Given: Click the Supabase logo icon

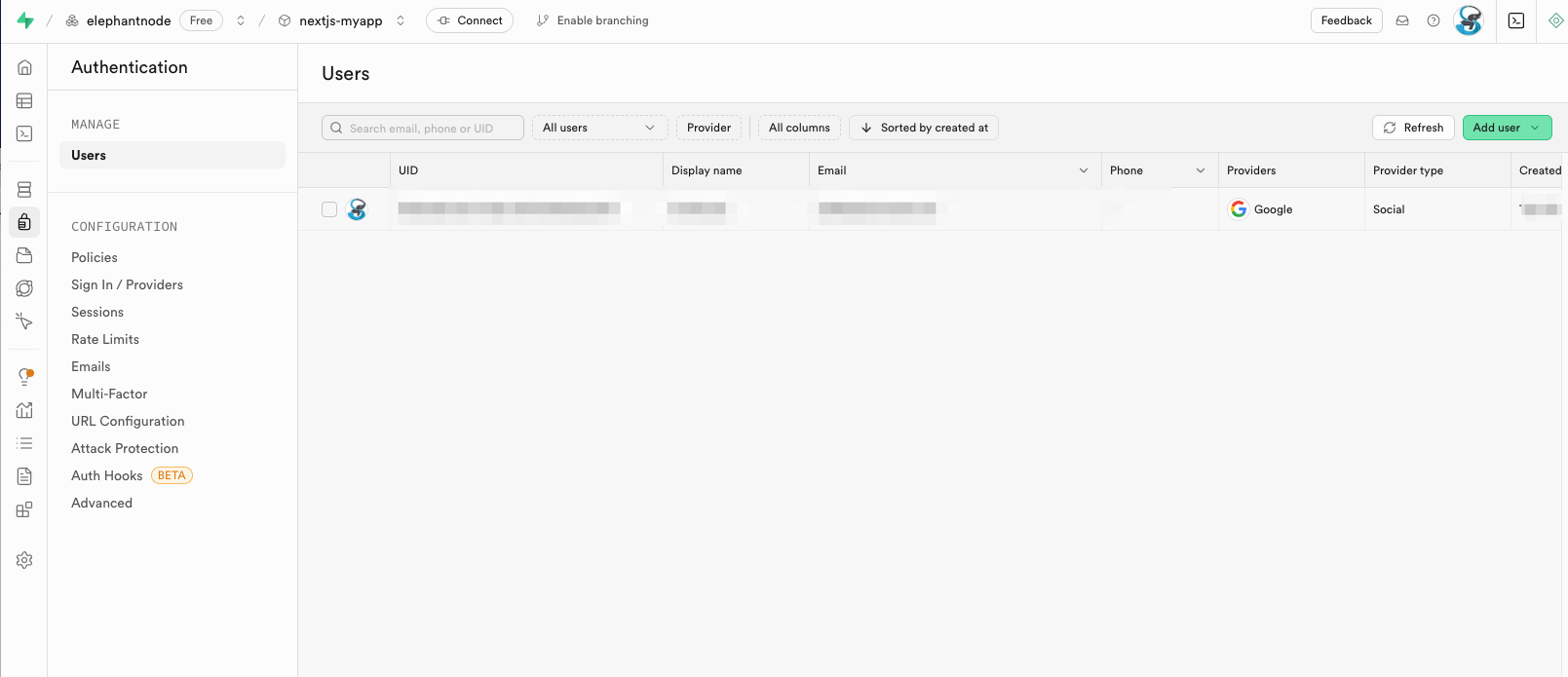Looking at the screenshot, I should (x=25, y=20).
